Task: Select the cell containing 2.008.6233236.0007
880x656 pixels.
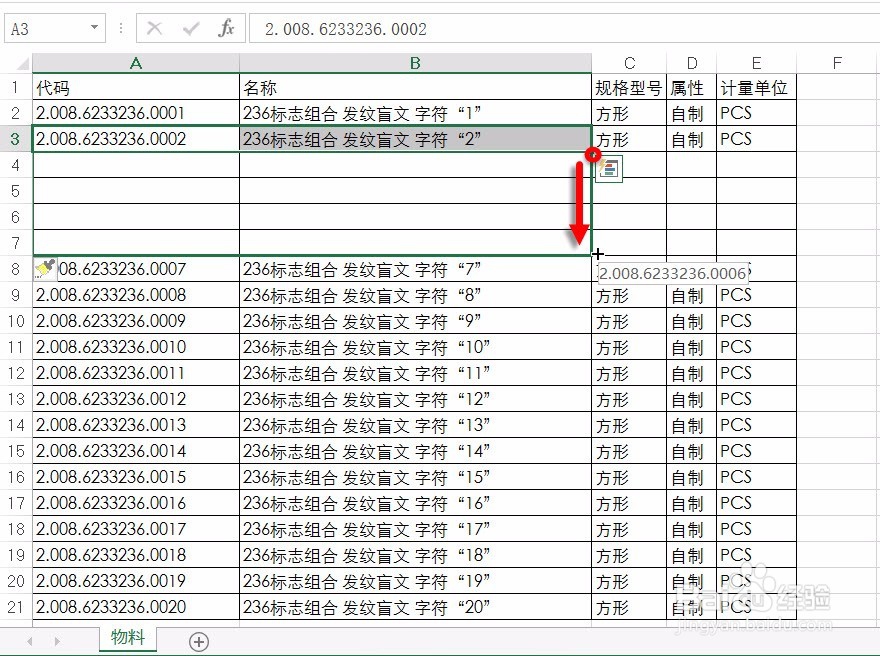Action: 135,269
